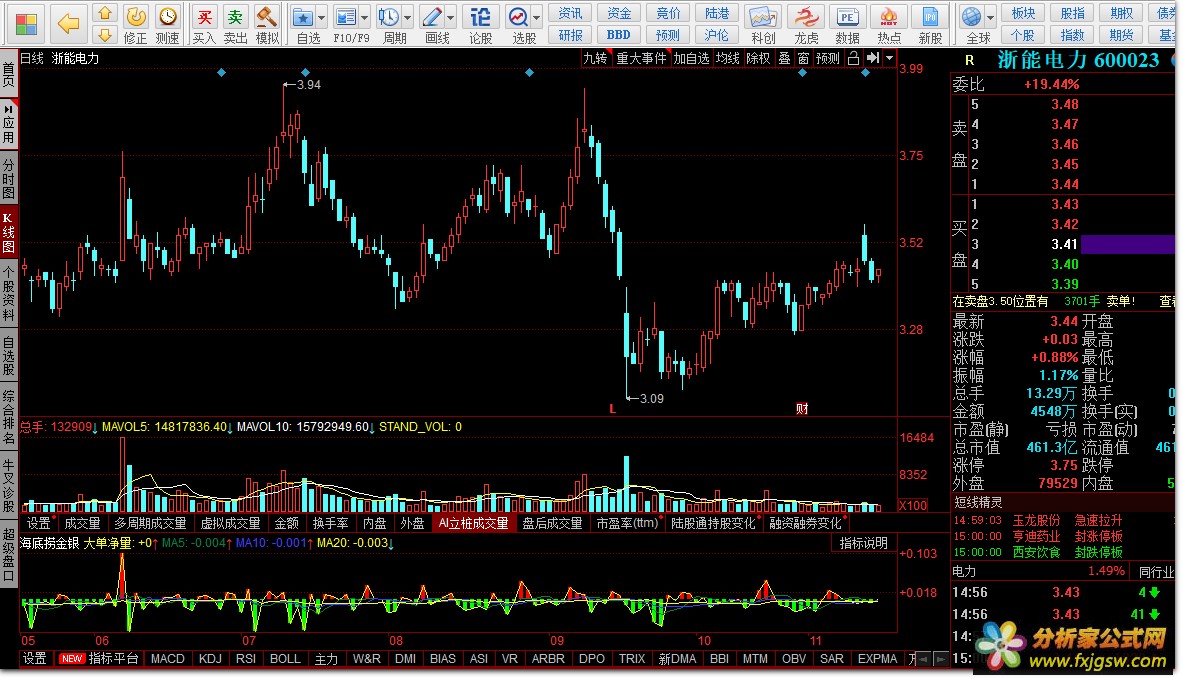Image resolution: width=1183 pixels, height=678 pixels.
Task: Click 指标说明 indicator description button
Action: click(x=864, y=543)
